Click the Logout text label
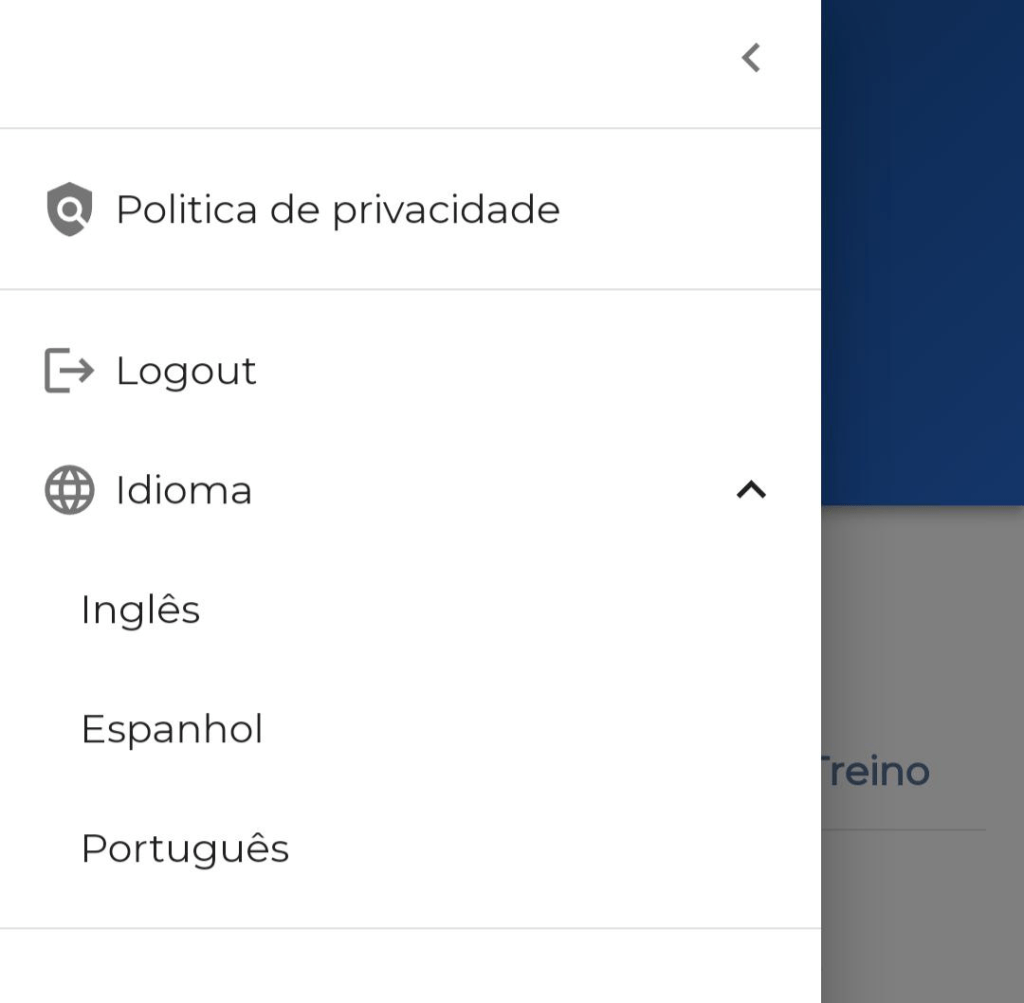Screen dimensions: 1024x1003 pyautogui.click(x=186, y=370)
